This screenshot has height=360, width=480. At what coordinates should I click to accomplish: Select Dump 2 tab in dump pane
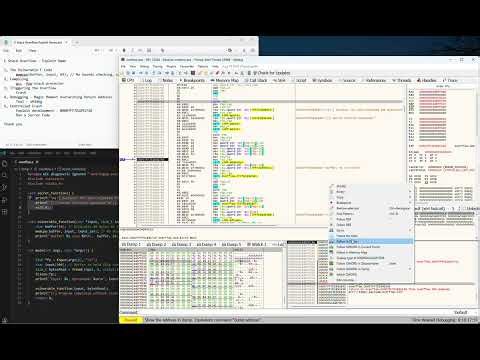coord(156,244)
